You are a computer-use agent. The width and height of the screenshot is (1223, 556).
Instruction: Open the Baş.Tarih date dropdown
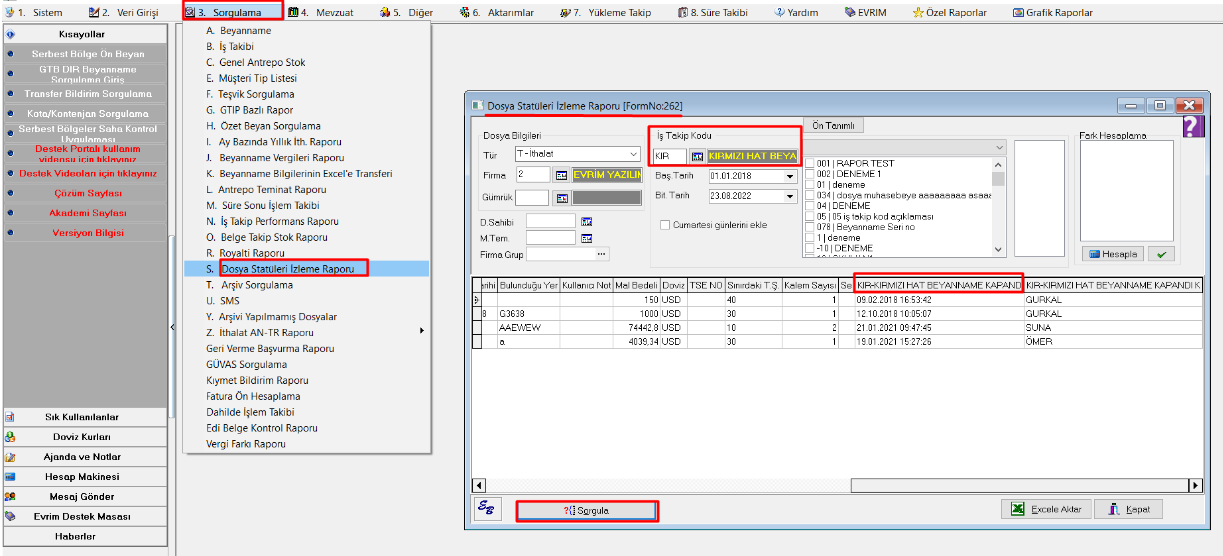tap(790, 176)
